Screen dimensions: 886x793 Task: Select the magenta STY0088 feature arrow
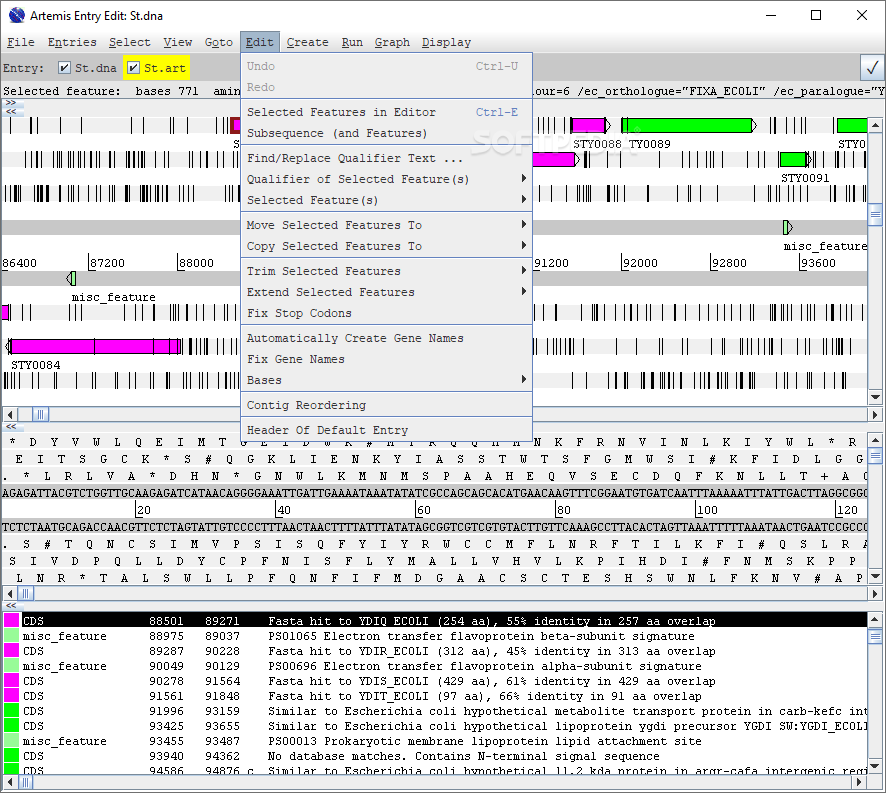click(590, 125)
